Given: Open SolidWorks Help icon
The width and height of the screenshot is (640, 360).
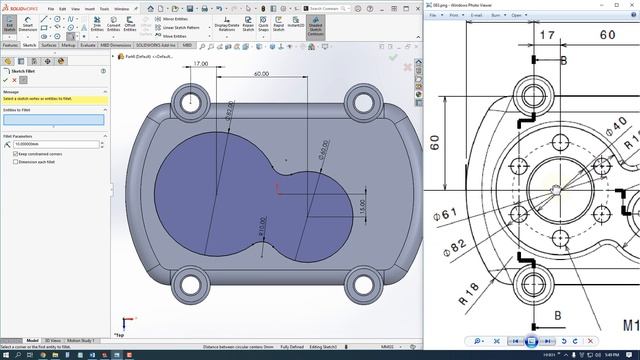Looking at the screenshot, I should click(x=370, y=9).
